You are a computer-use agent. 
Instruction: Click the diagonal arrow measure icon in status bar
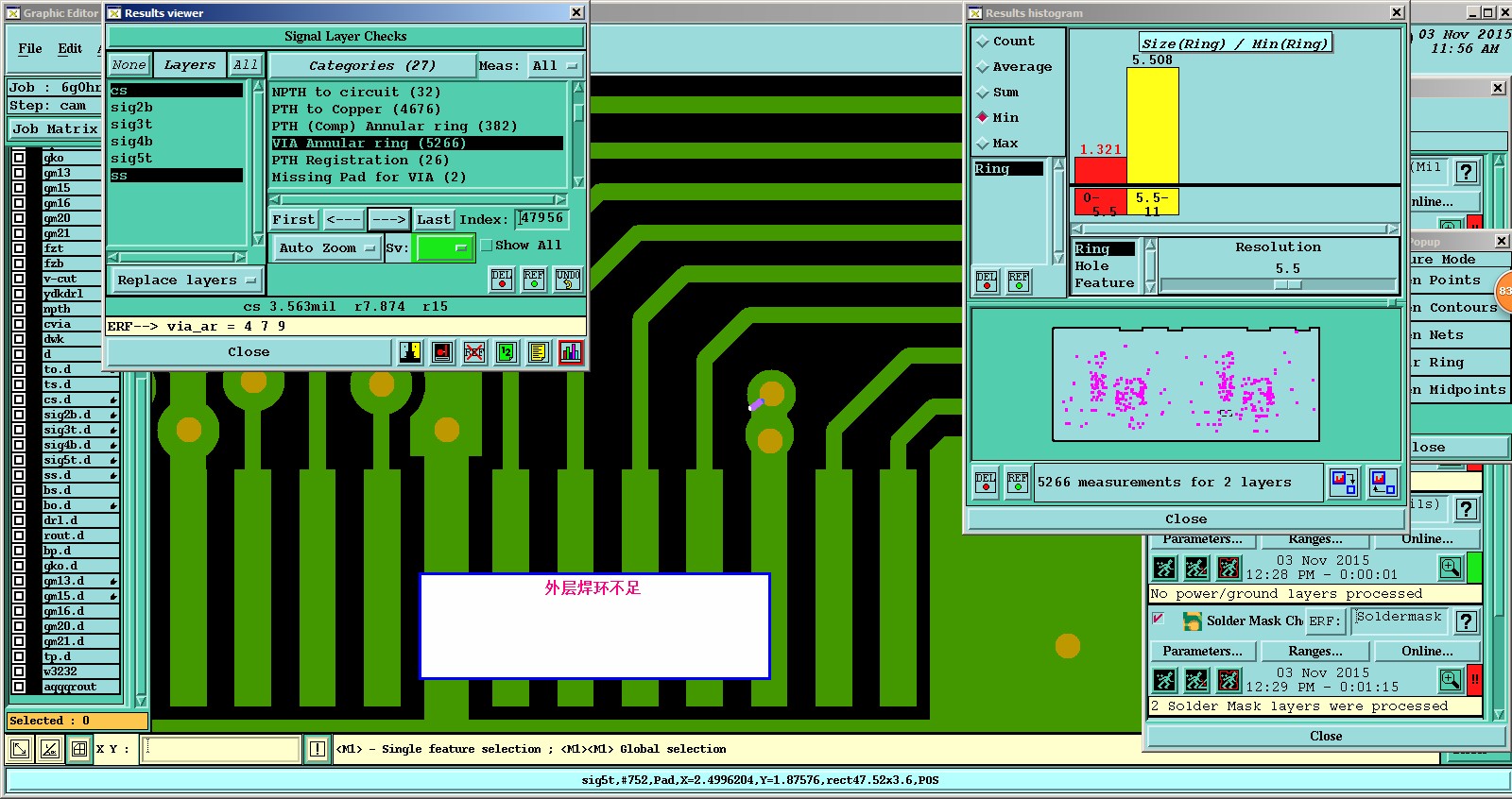19,749
